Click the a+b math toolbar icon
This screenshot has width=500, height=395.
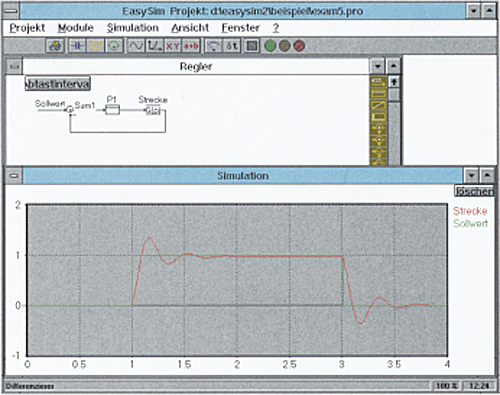click(x=191, y=46)
